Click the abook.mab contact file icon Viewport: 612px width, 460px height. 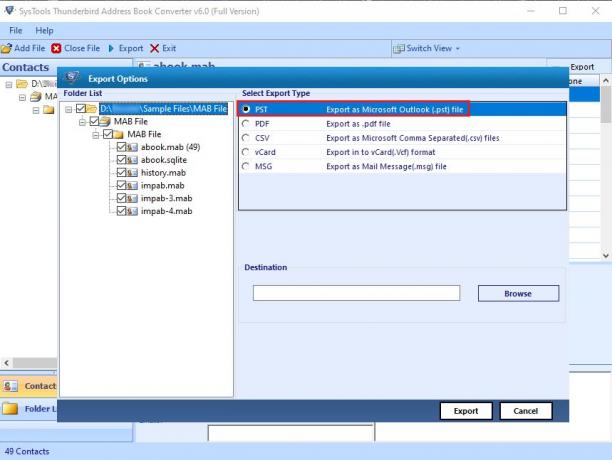tap(132, 147)
